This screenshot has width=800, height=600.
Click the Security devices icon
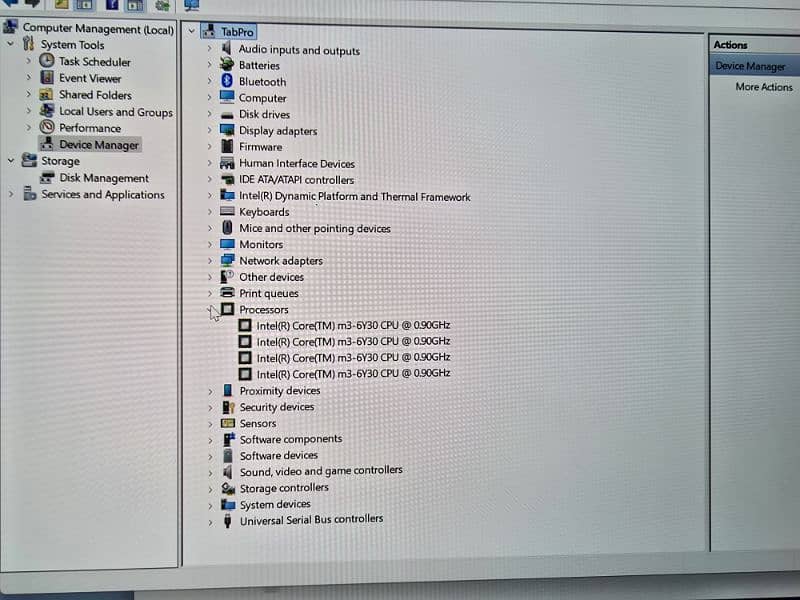(228, 407)
